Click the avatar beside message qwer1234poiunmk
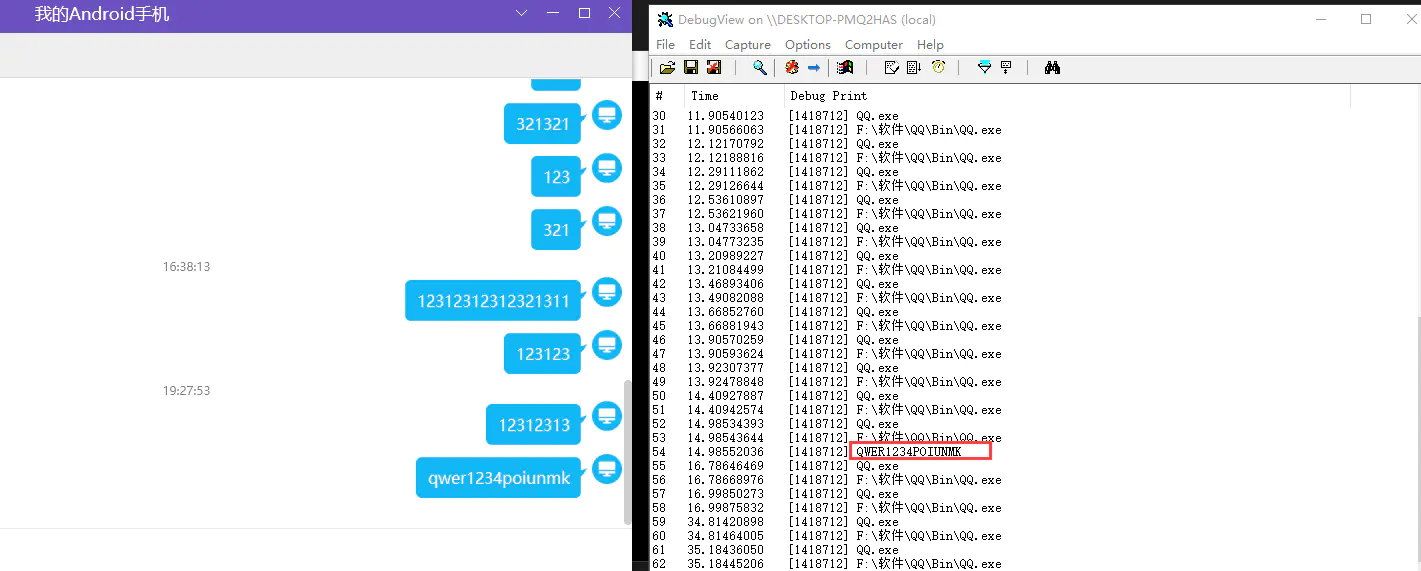 (607, 469)
